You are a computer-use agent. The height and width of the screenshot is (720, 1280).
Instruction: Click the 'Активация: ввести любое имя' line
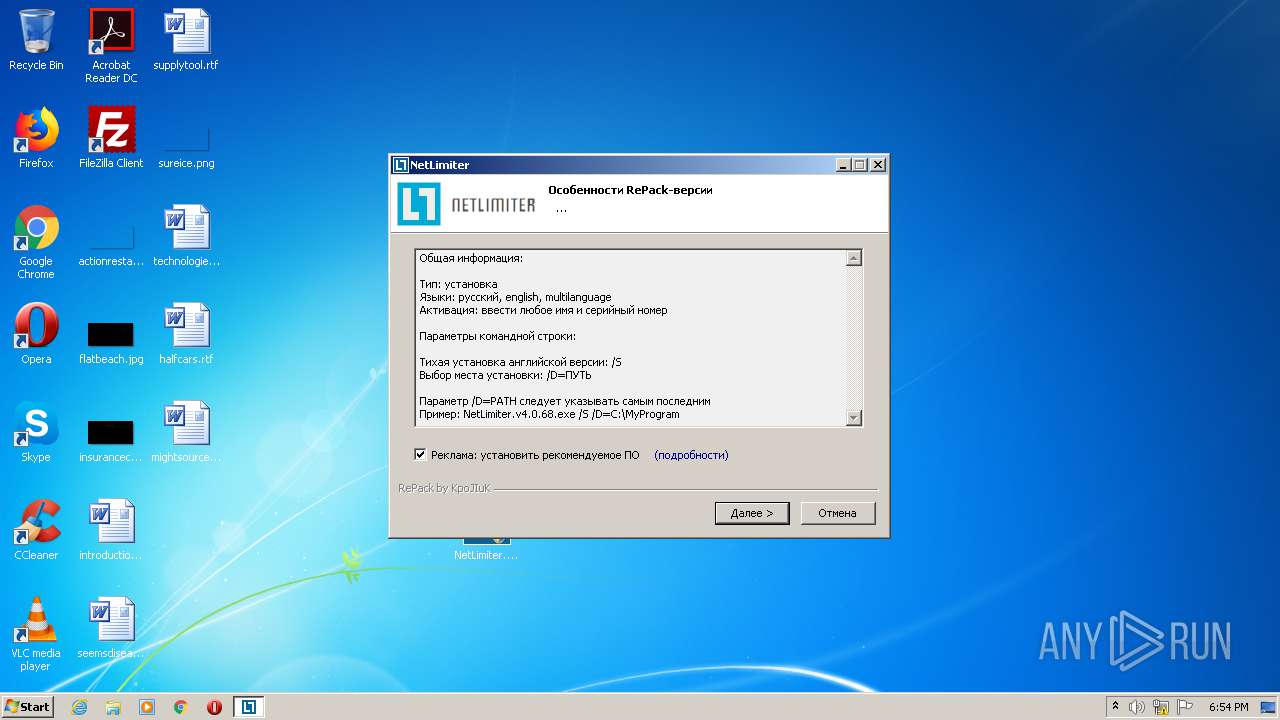[x=543, y=310]
